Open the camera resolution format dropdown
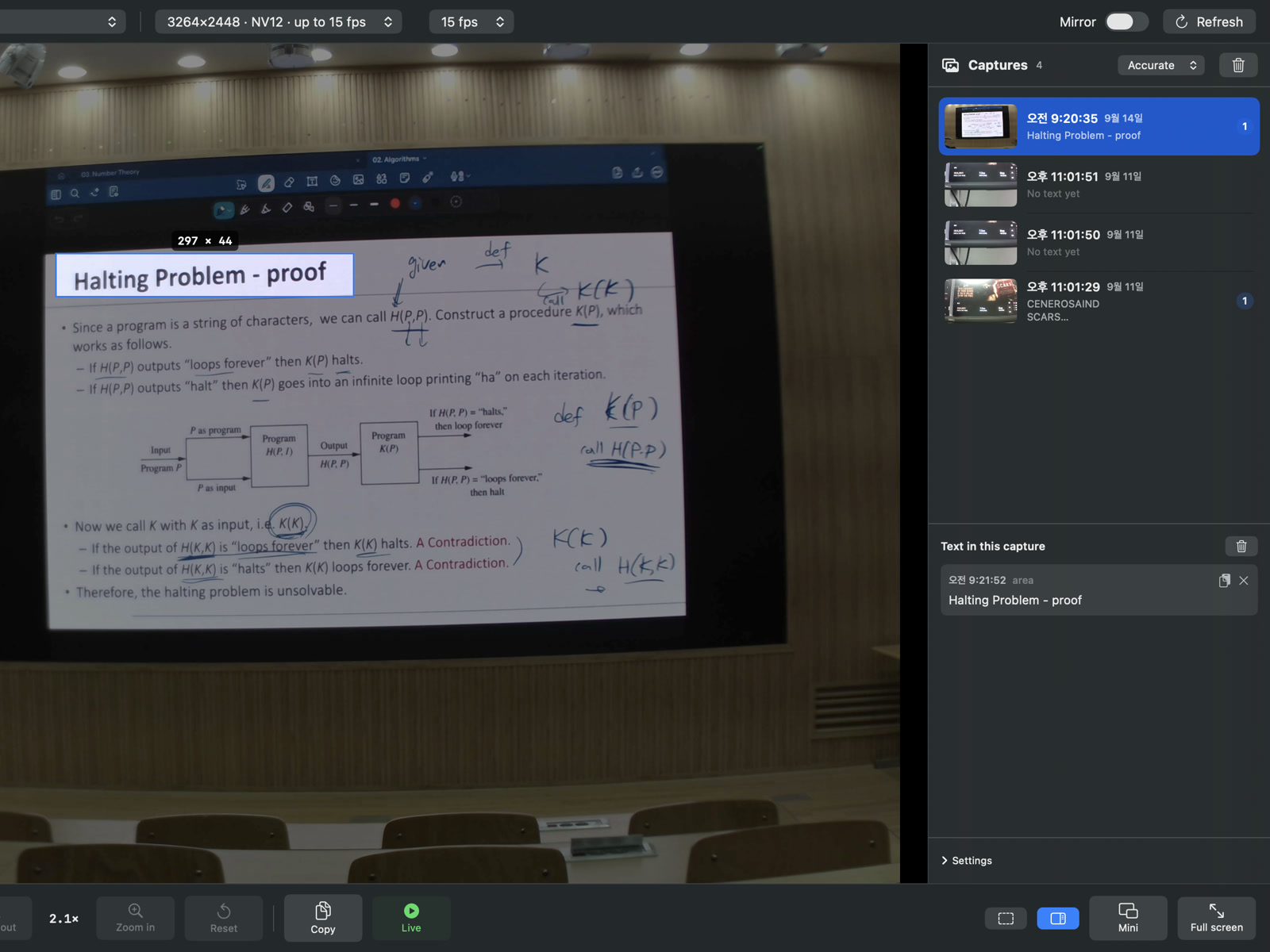1270x952 pixels. point(278,22)
